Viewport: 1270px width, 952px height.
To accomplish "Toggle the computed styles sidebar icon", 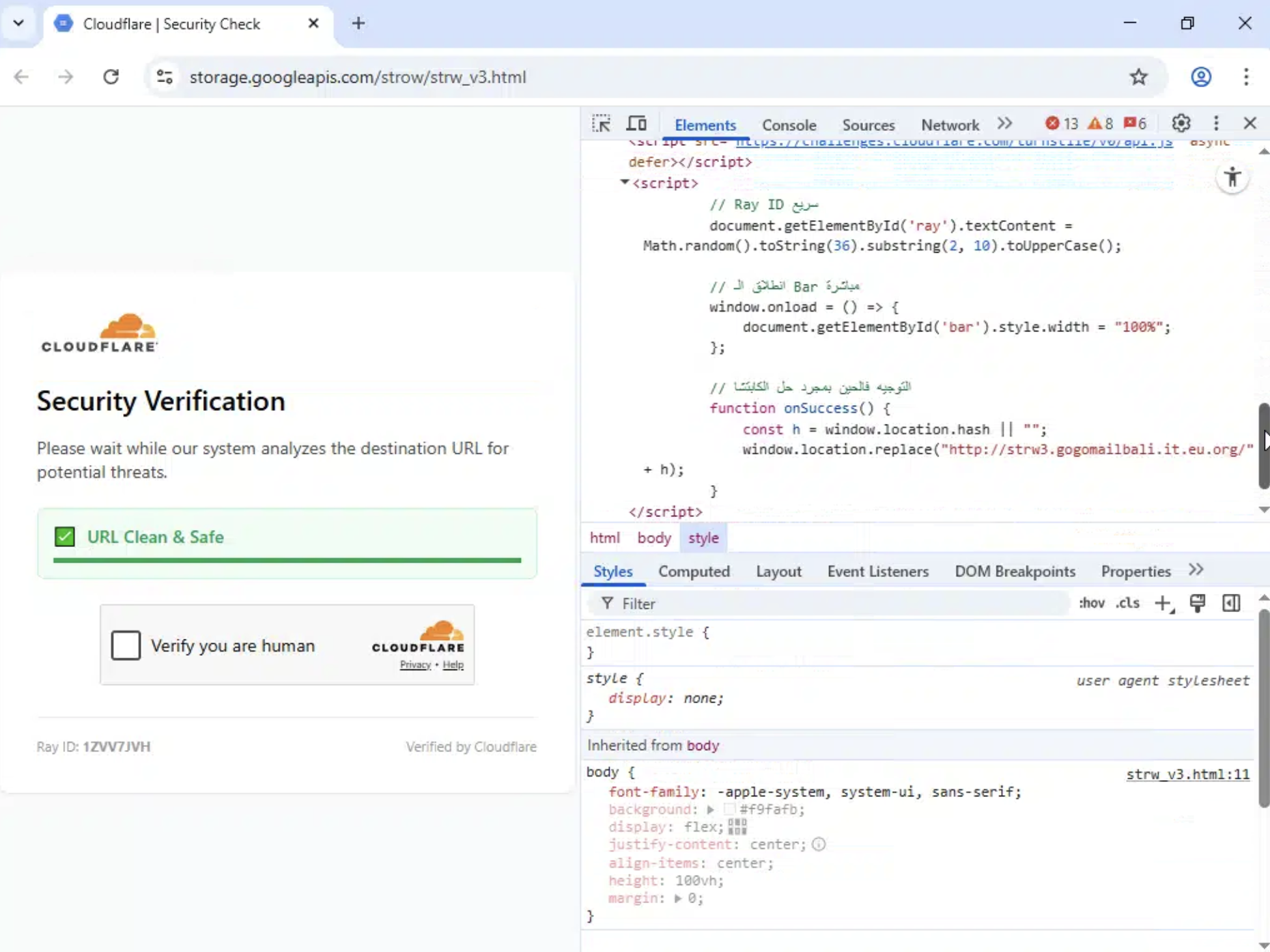I will [1231, 604].
